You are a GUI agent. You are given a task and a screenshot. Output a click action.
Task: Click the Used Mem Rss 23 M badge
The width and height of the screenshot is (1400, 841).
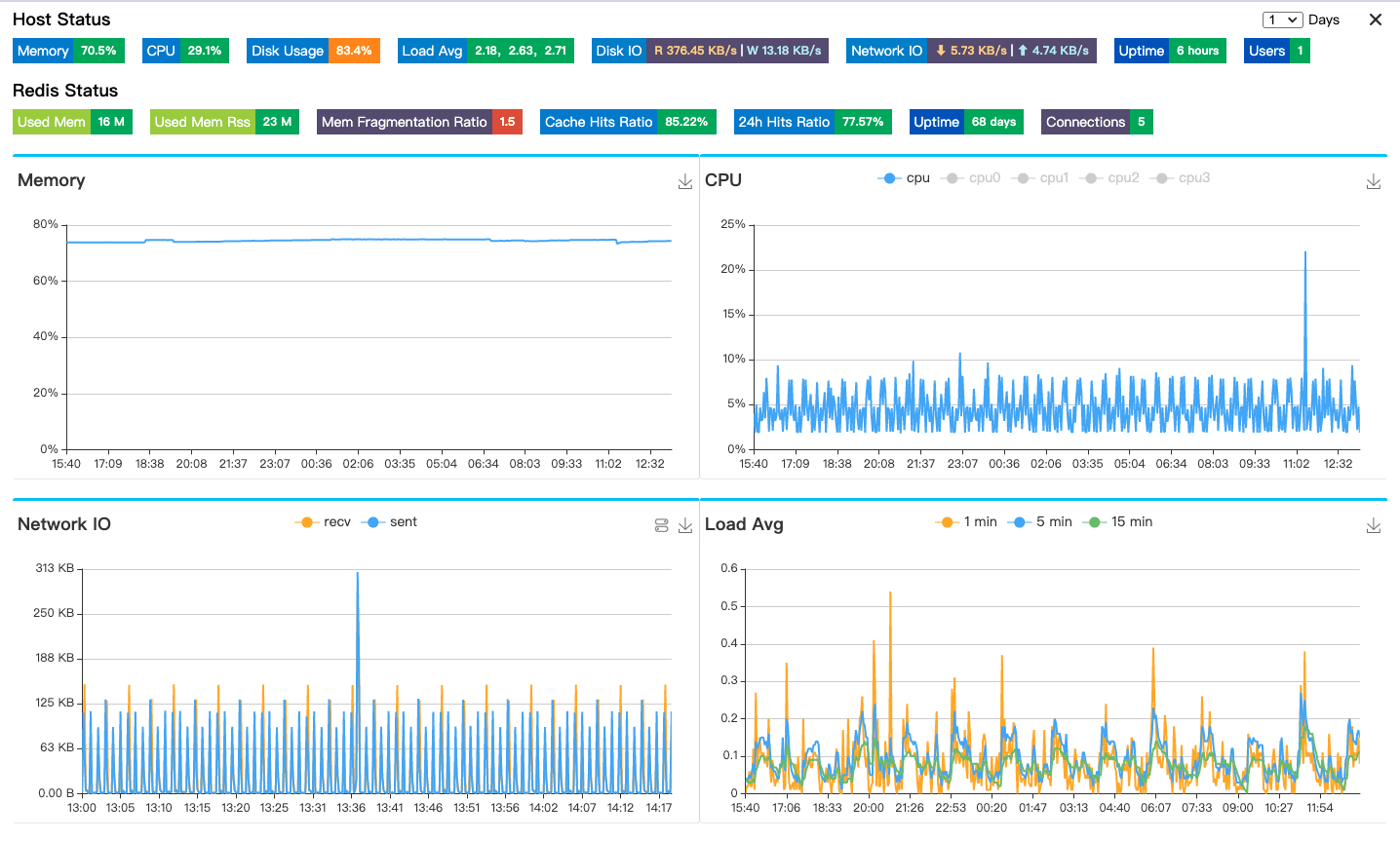pos(224,122)
